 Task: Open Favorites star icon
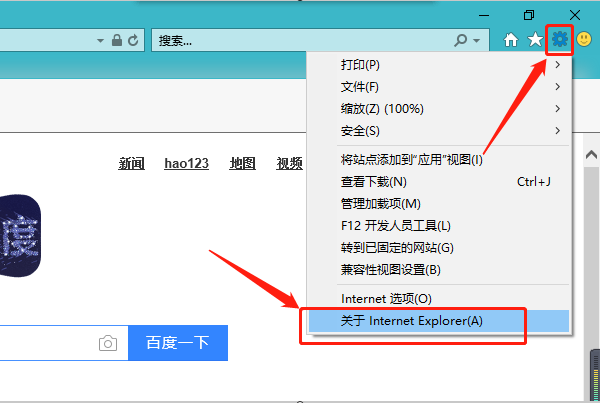coord(535,39)
